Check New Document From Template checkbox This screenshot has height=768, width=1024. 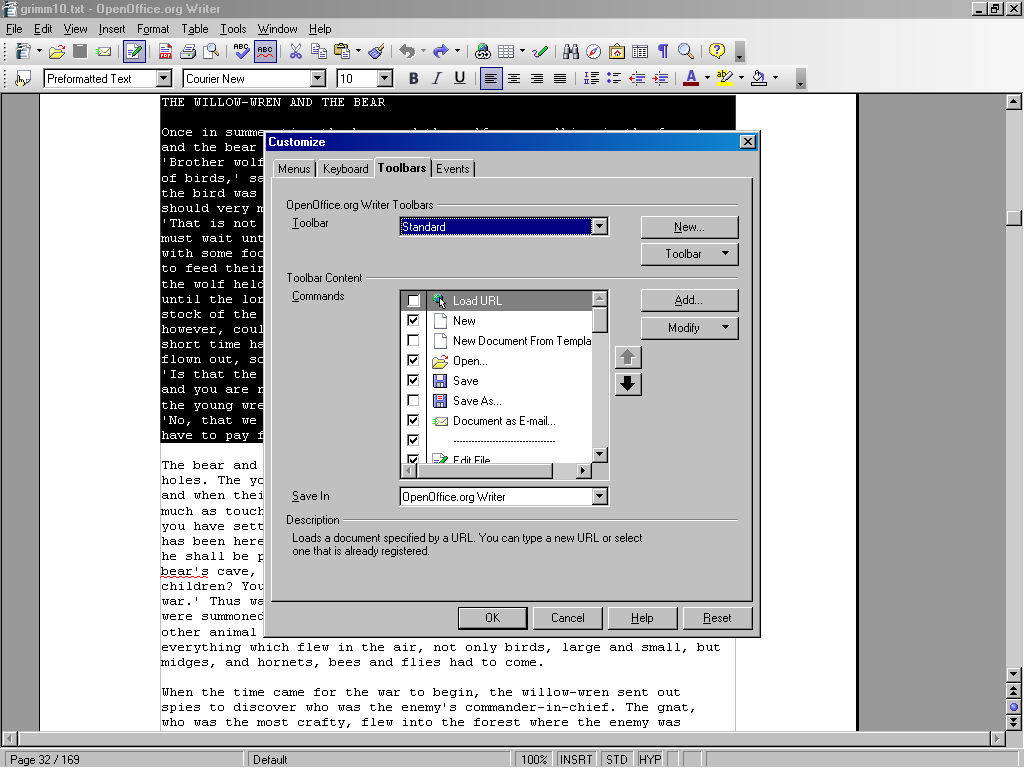[x=413, y=340]
